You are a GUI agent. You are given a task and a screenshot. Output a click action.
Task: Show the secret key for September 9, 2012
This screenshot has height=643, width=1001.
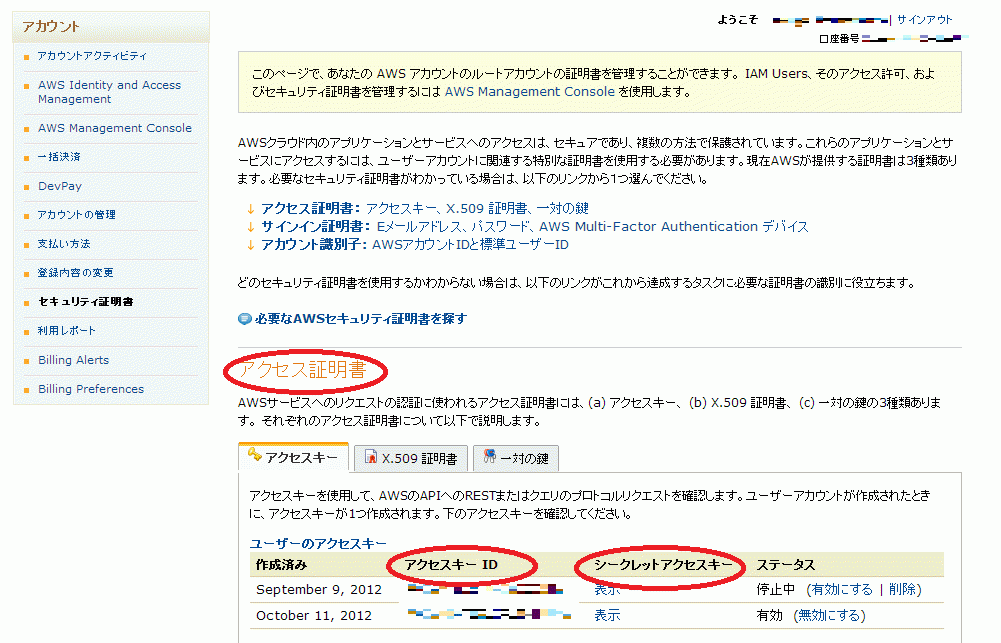607,589
